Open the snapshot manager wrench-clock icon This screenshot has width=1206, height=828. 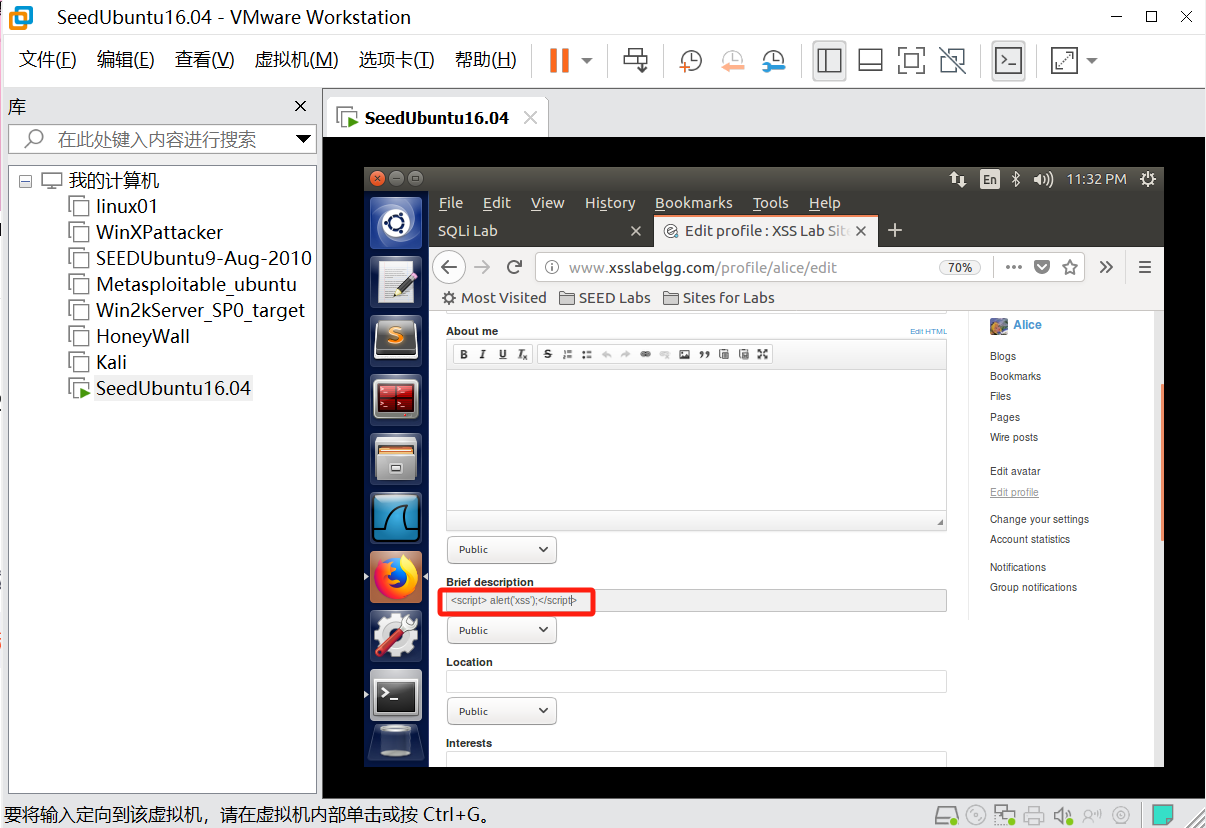click(773, 61)
